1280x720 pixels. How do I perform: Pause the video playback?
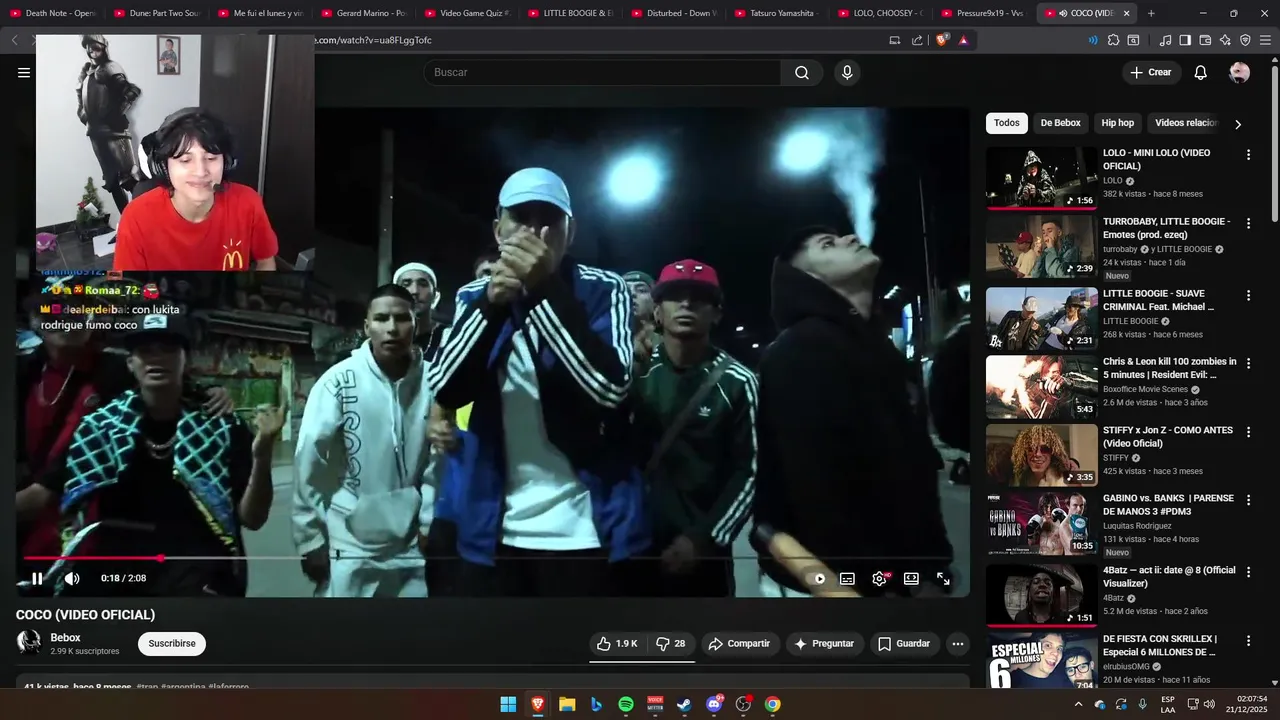[x=37, y=578]
